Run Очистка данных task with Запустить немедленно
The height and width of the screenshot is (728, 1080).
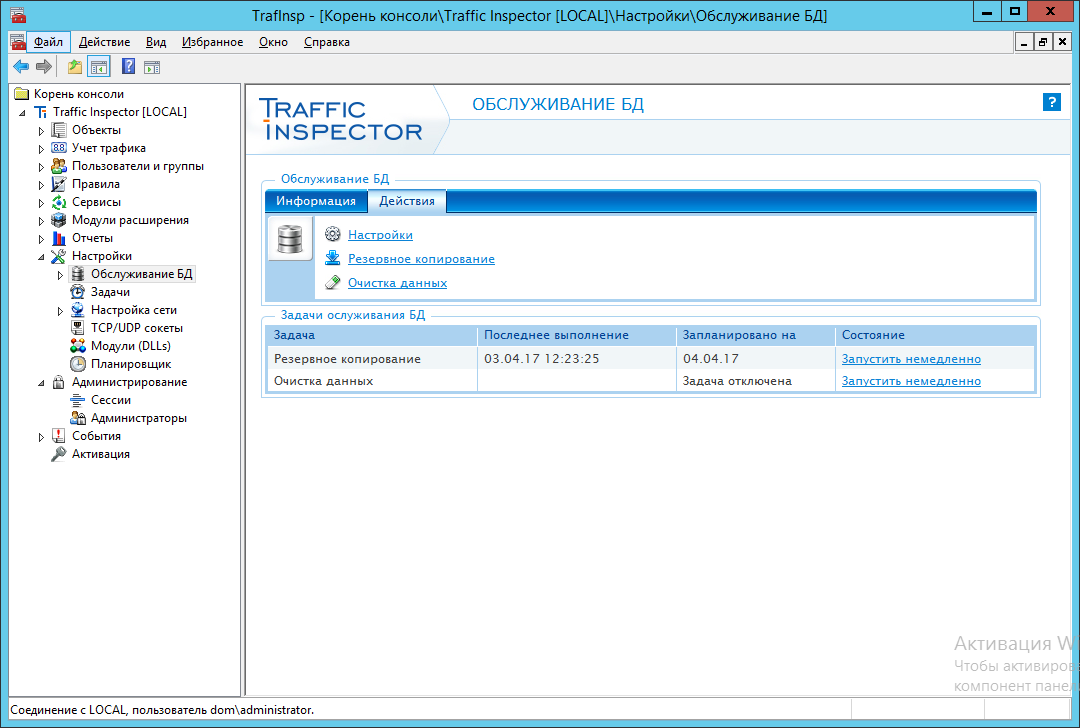[x=911, y=381]
